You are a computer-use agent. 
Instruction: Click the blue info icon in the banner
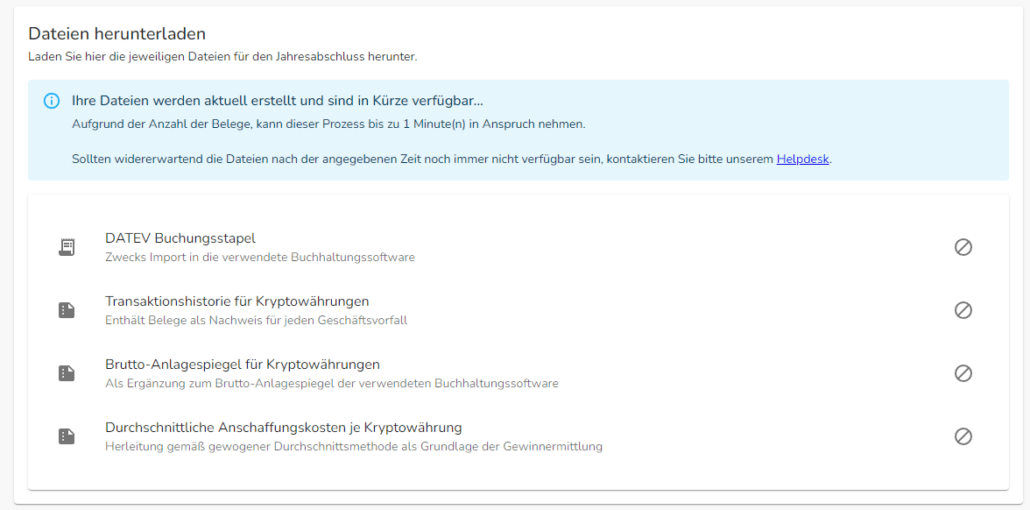coord(51,101)
